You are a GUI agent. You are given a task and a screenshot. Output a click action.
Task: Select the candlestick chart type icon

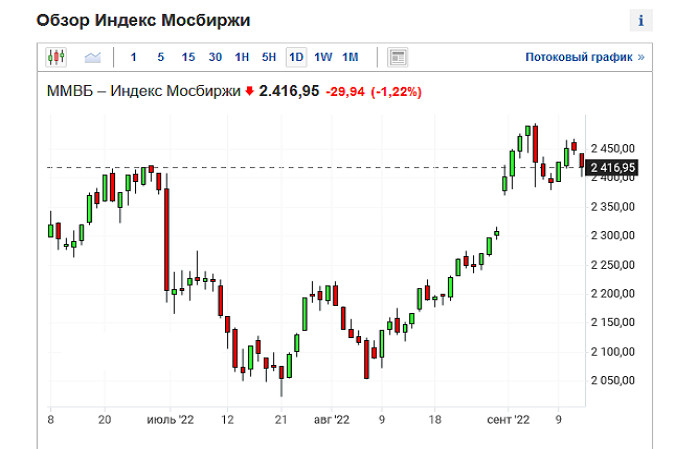point(56,57)
